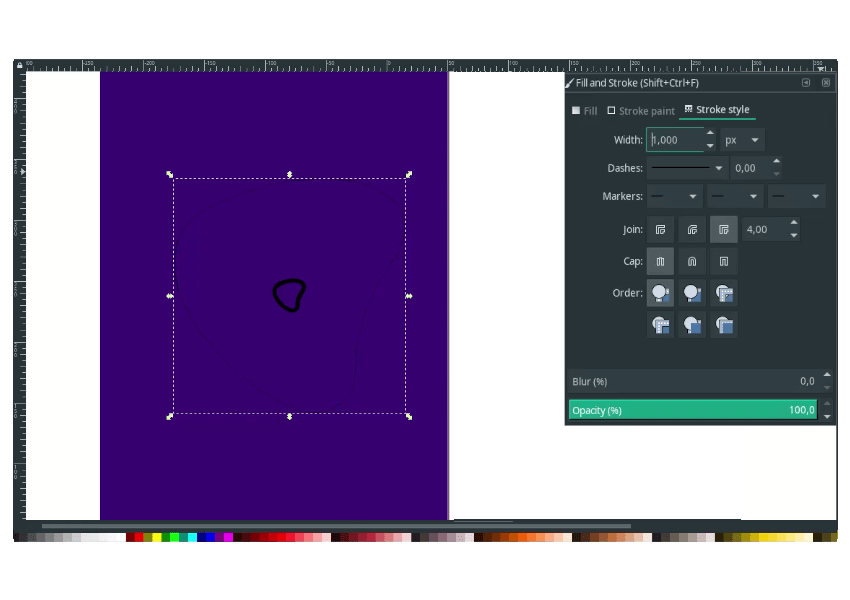This screenshot has width=850, height=600.
Task: Increase stroke width with up arrow
Action: coord(710,133)
